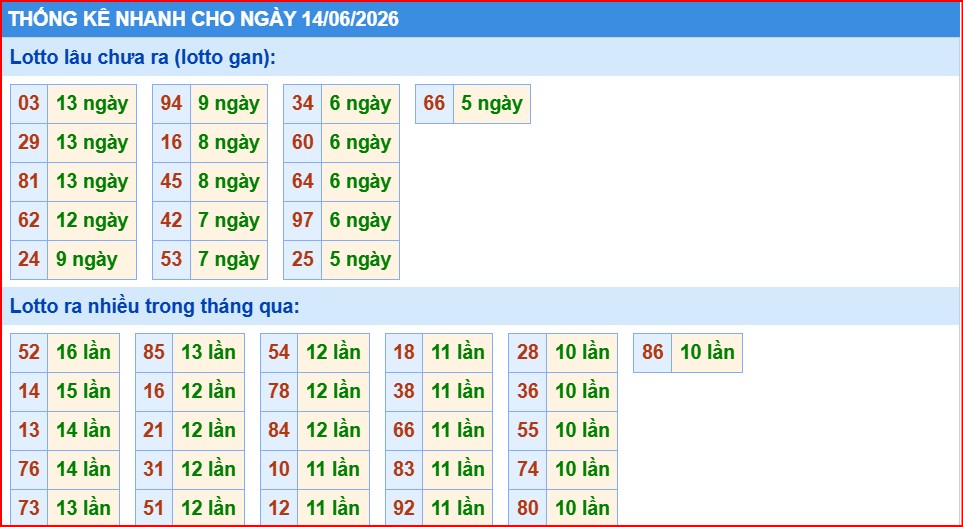Select lotto number 62 with 12 ngày
Screen dimensions: 963x527
coord(29,221)
